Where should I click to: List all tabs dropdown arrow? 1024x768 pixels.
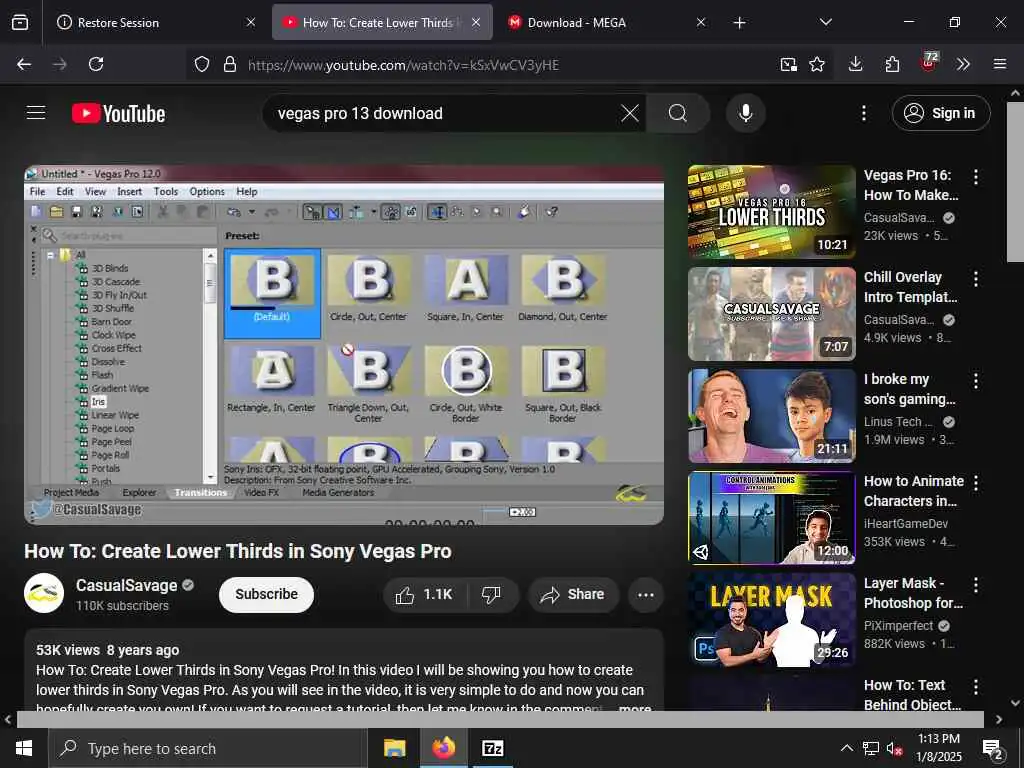click(825, 22)
